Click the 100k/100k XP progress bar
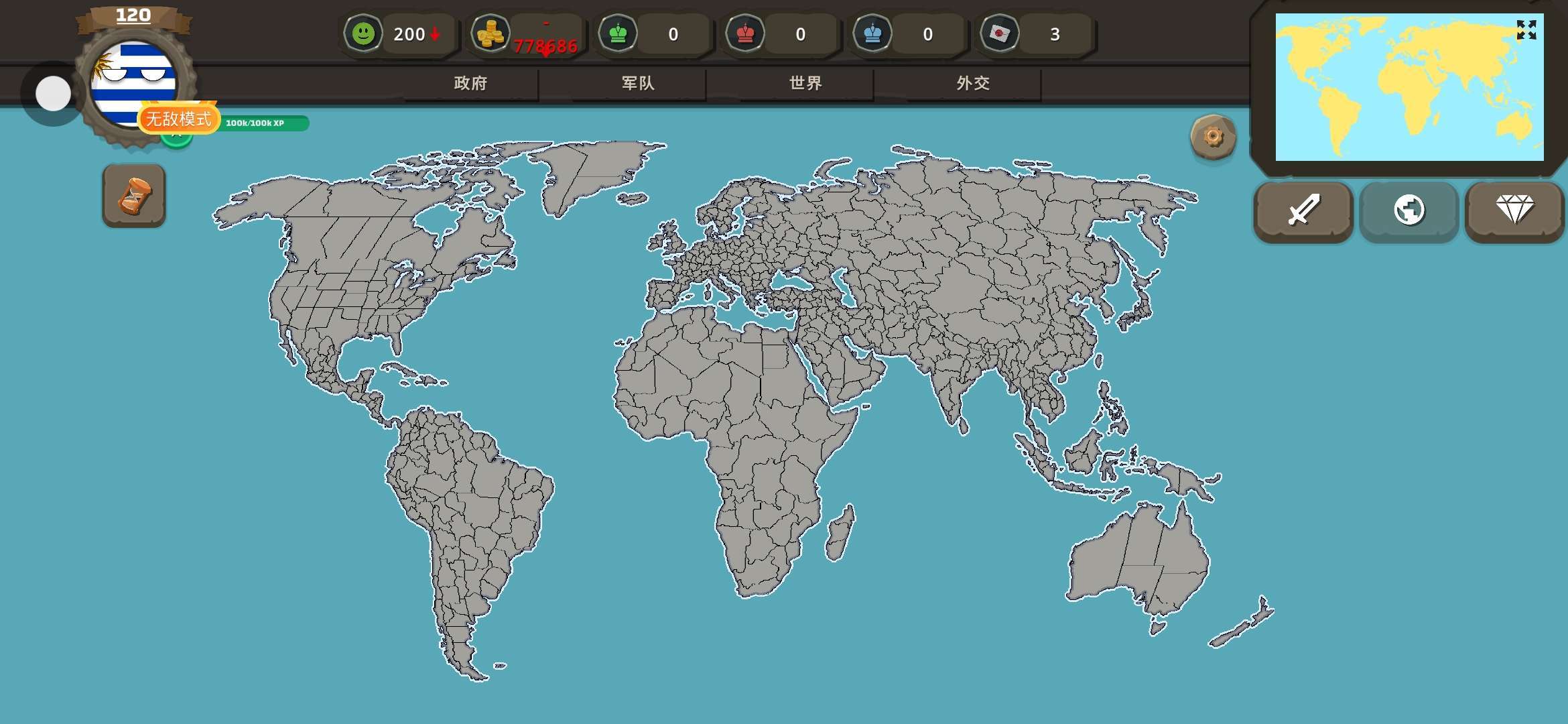The image size is (1568, 724). 265,123
